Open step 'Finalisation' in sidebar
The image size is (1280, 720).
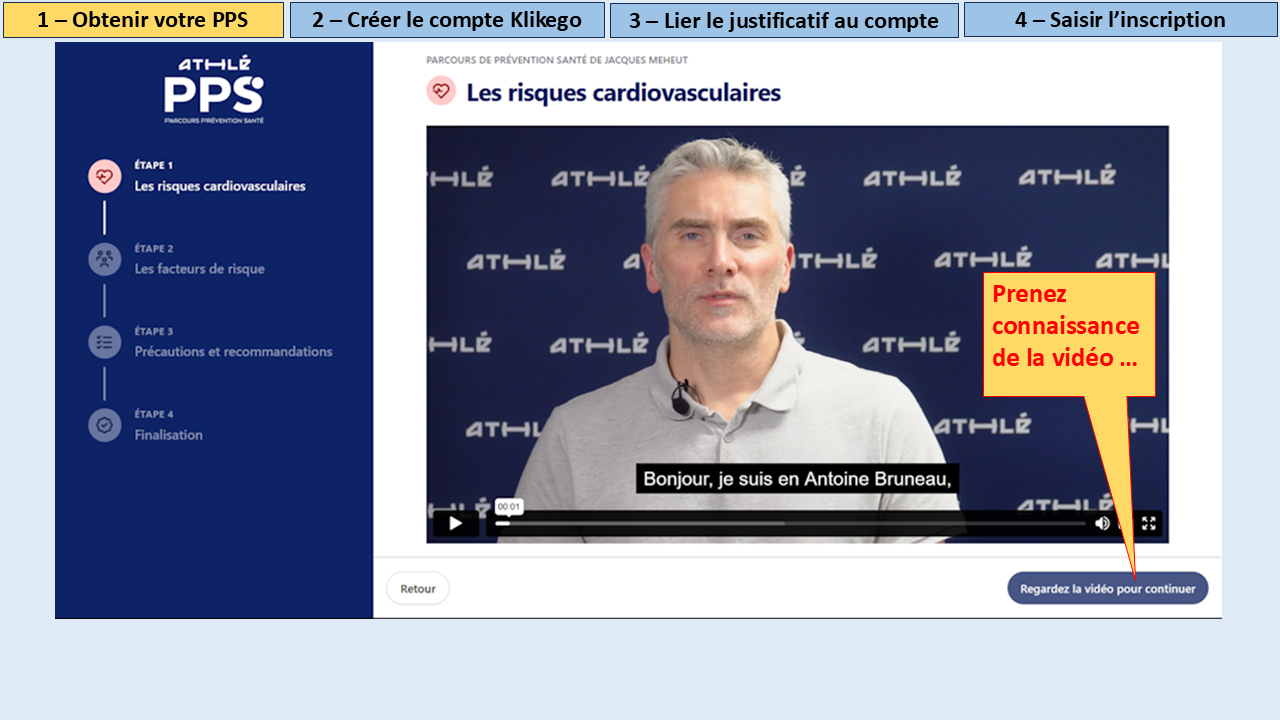click(x=169, y=435)
